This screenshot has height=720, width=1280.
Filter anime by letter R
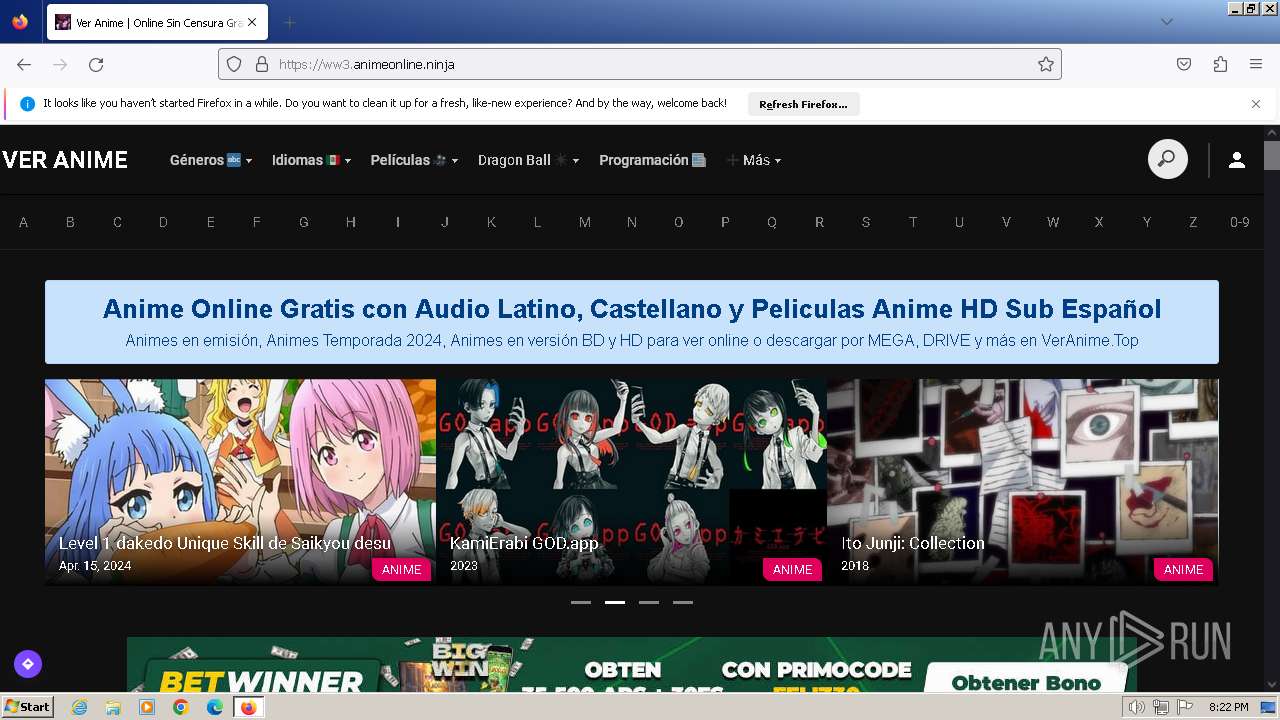click(819, 222)
